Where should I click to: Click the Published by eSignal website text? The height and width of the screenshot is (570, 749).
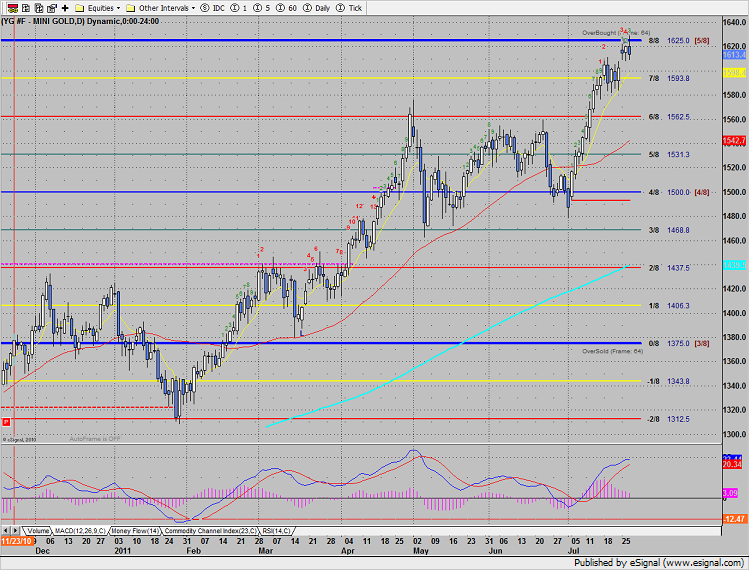[659, 562]
